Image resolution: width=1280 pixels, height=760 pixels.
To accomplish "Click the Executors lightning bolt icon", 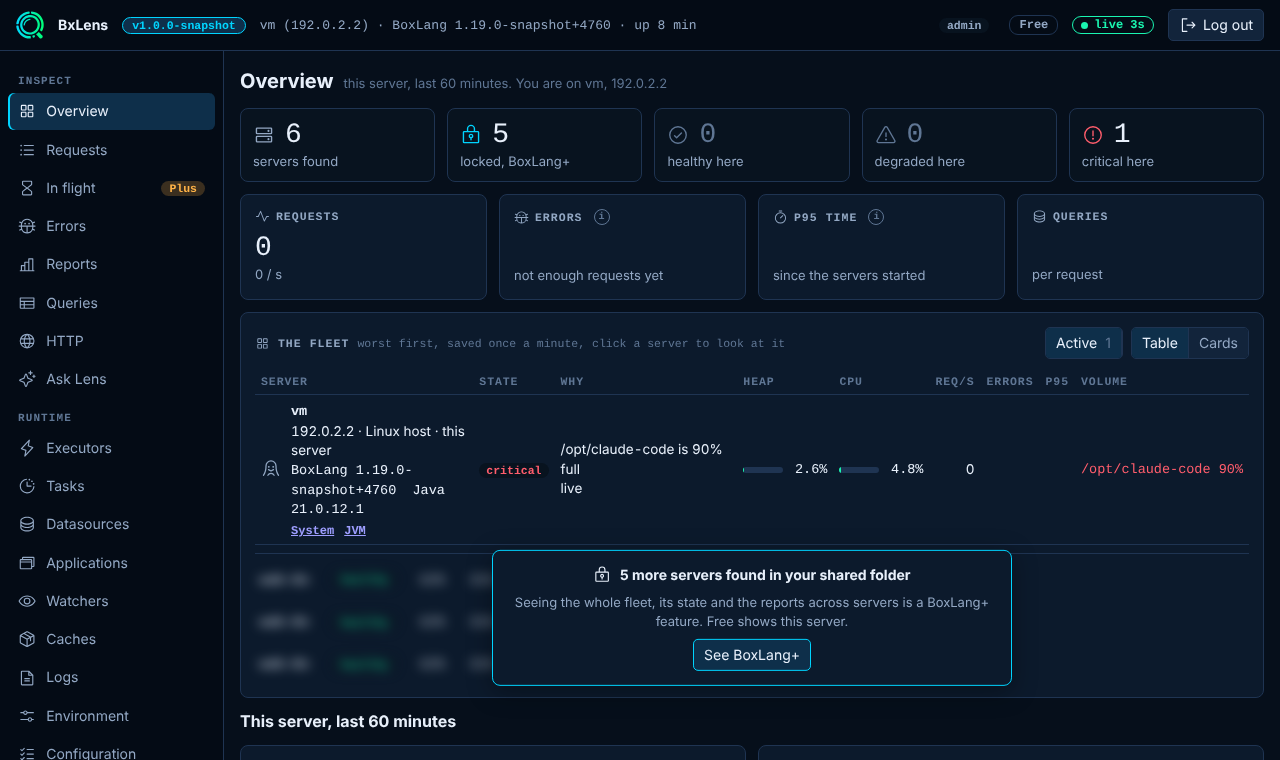I will tap(27, 448).
